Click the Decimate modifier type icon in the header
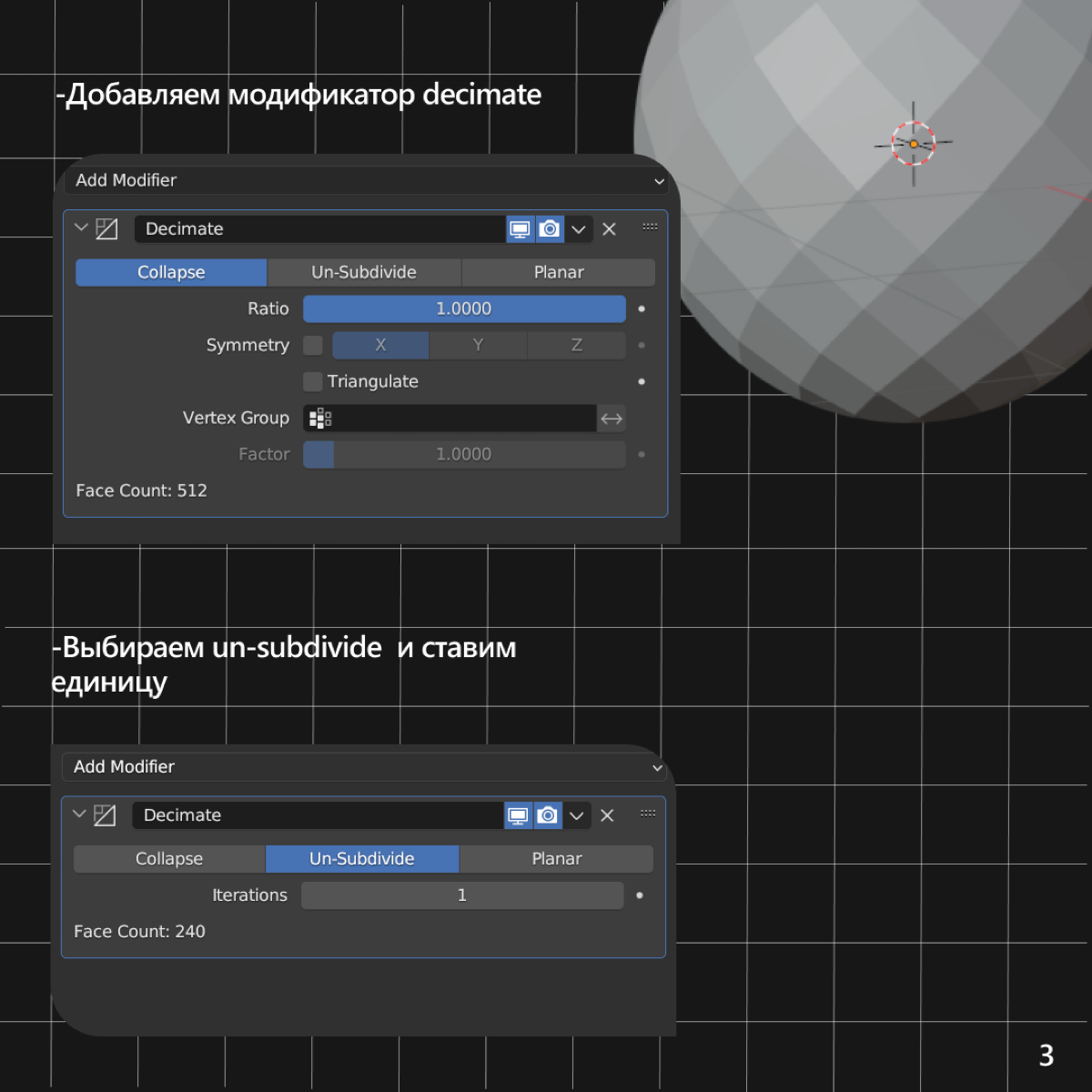Screen dimensions: 1092x1092 (x=107, y=228)
